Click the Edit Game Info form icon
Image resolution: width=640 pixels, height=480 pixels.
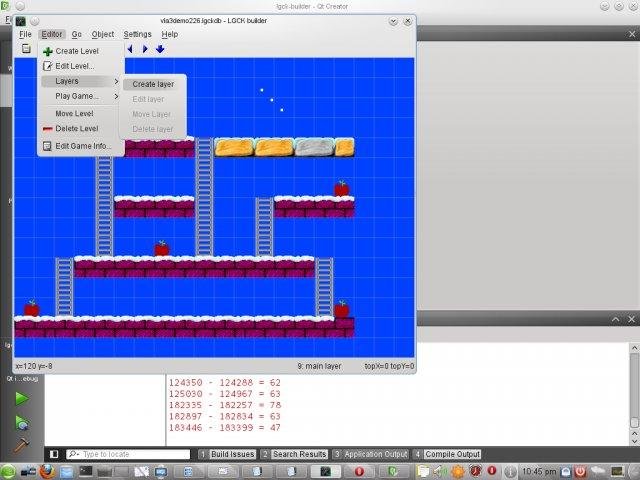(47, 146)
